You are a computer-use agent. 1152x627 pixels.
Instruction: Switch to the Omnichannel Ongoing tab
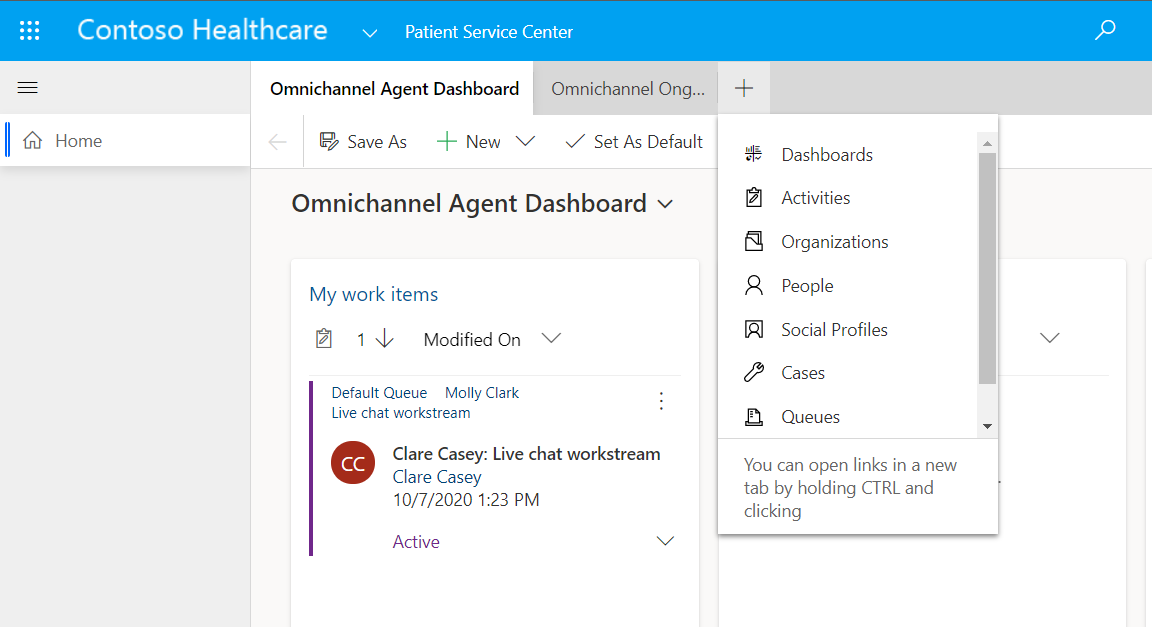[627, 89]
